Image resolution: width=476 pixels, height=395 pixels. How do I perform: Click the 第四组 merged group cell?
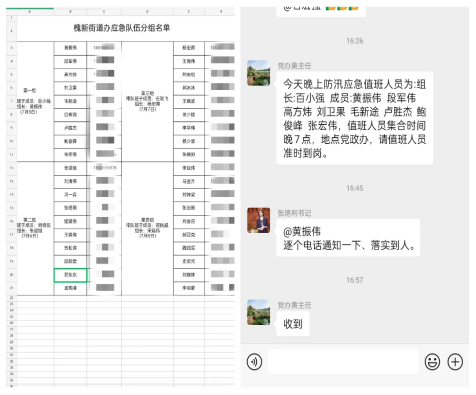tap(147, 228)
